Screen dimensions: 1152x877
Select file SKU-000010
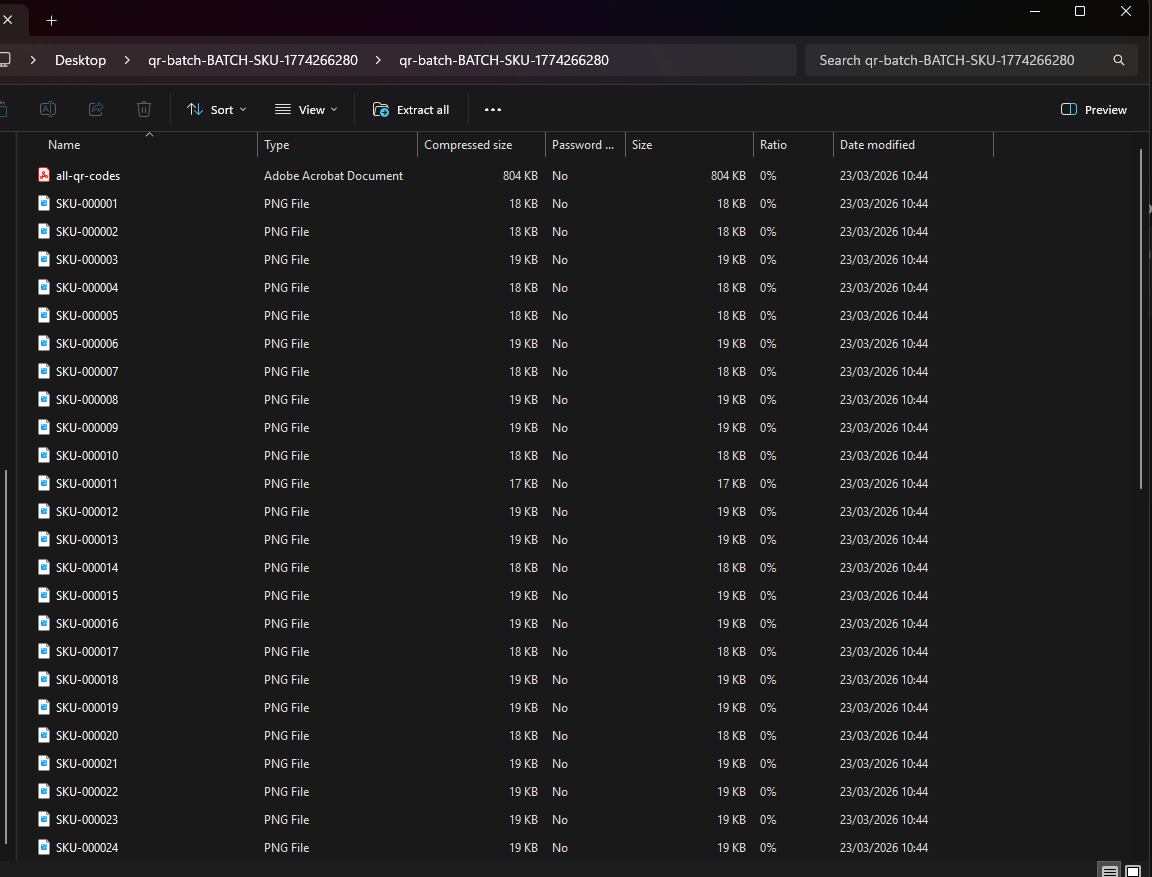point(87,455)
